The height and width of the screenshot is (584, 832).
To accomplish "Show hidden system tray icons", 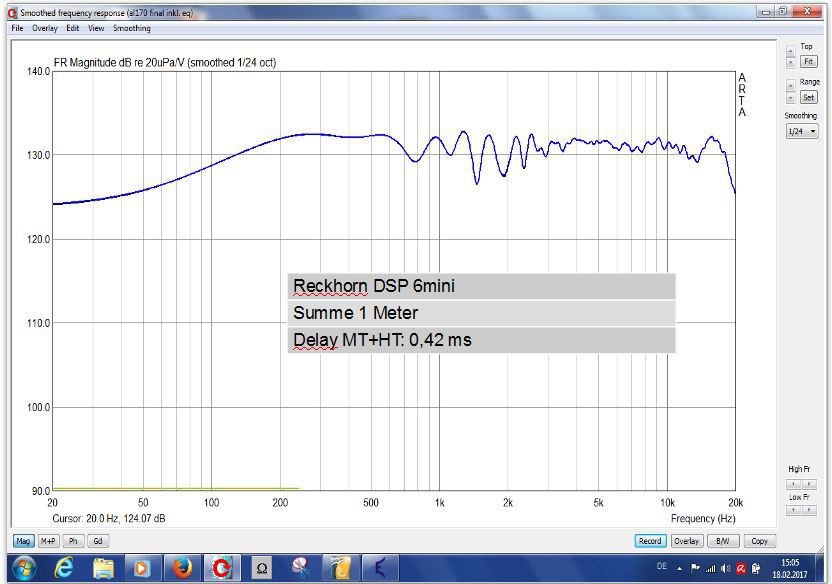I will [679, 569].
